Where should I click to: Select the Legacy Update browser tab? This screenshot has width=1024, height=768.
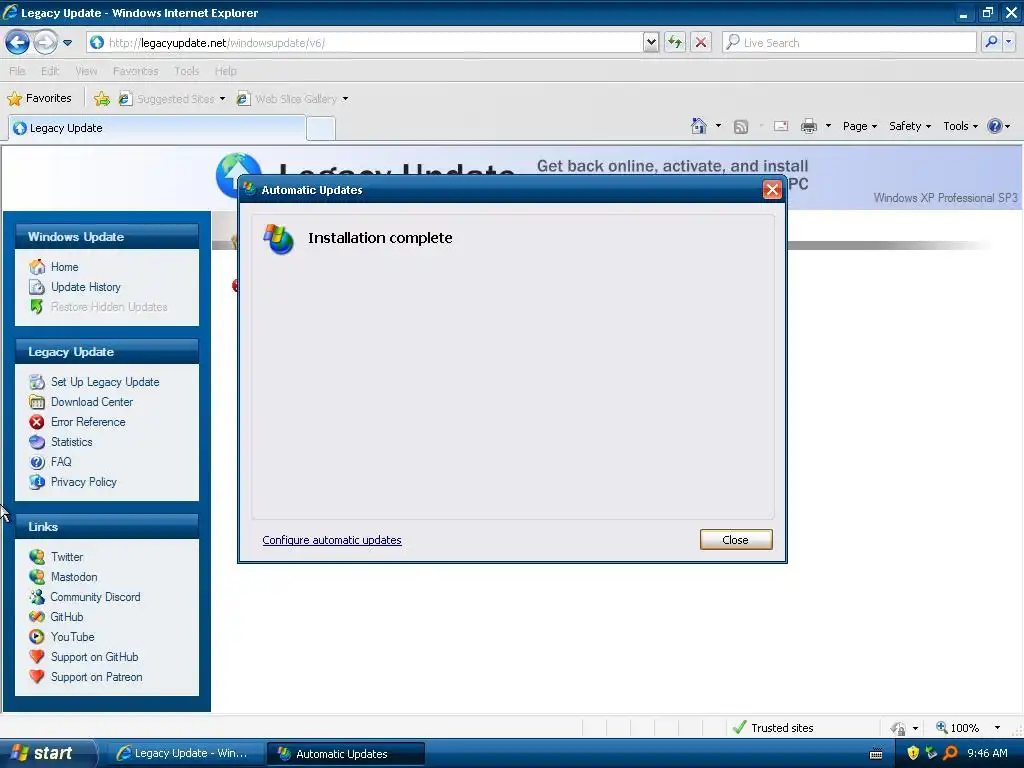(x=157, y=128)
